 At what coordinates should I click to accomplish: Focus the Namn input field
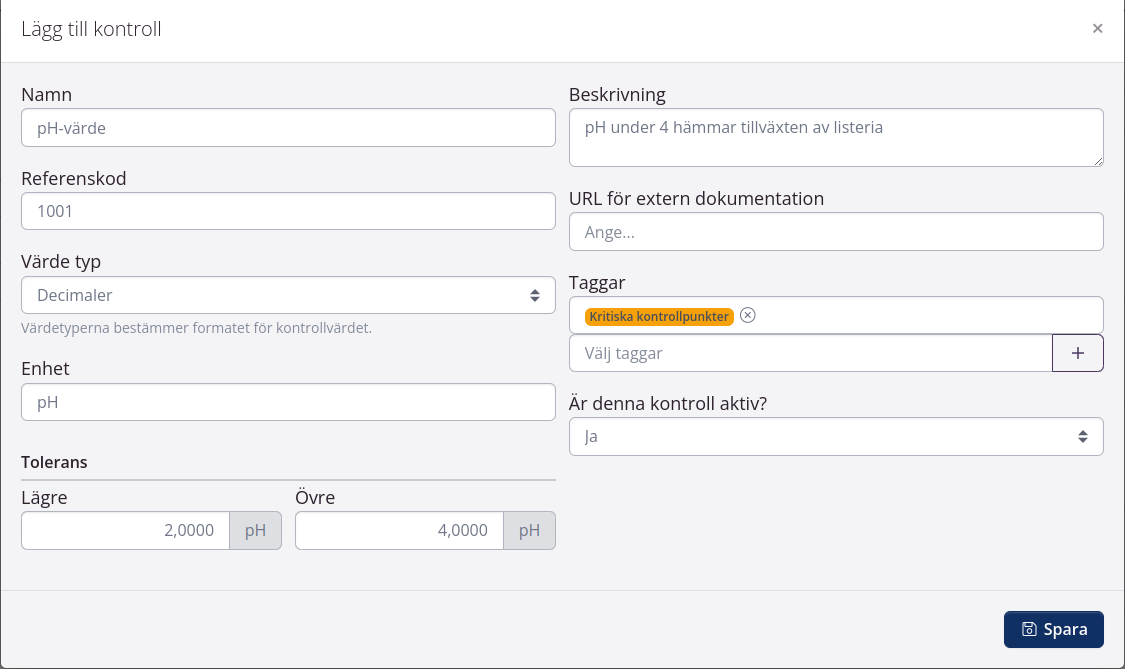point(288,128)
